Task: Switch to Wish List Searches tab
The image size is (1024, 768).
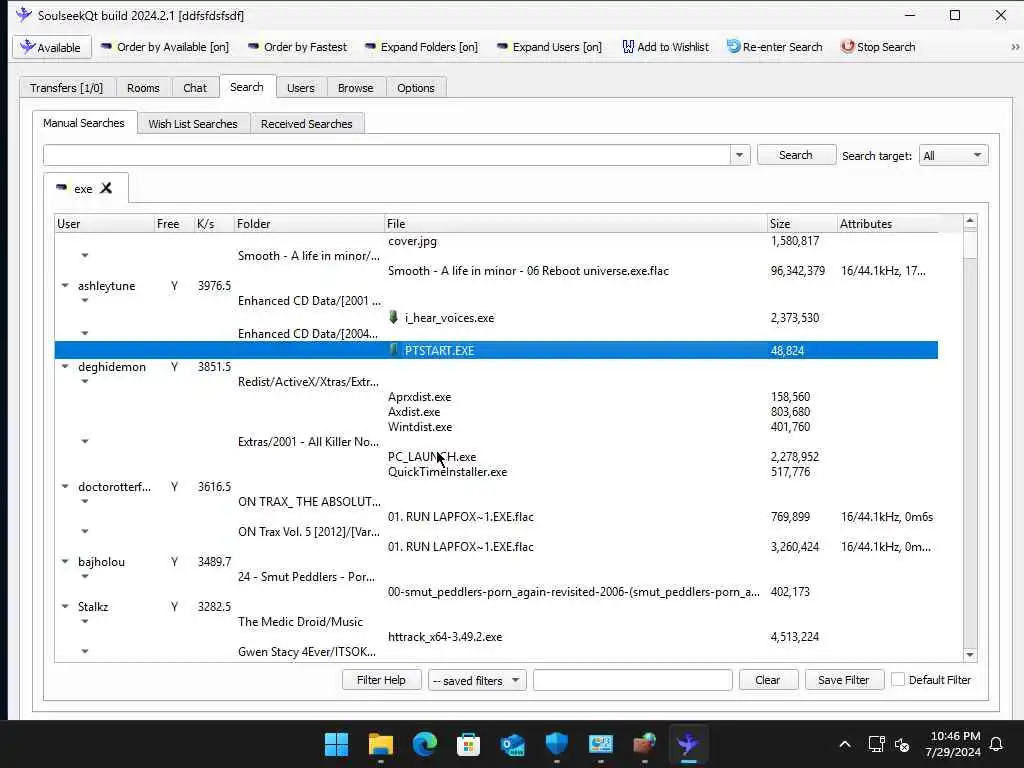Action: coord(193,123)
